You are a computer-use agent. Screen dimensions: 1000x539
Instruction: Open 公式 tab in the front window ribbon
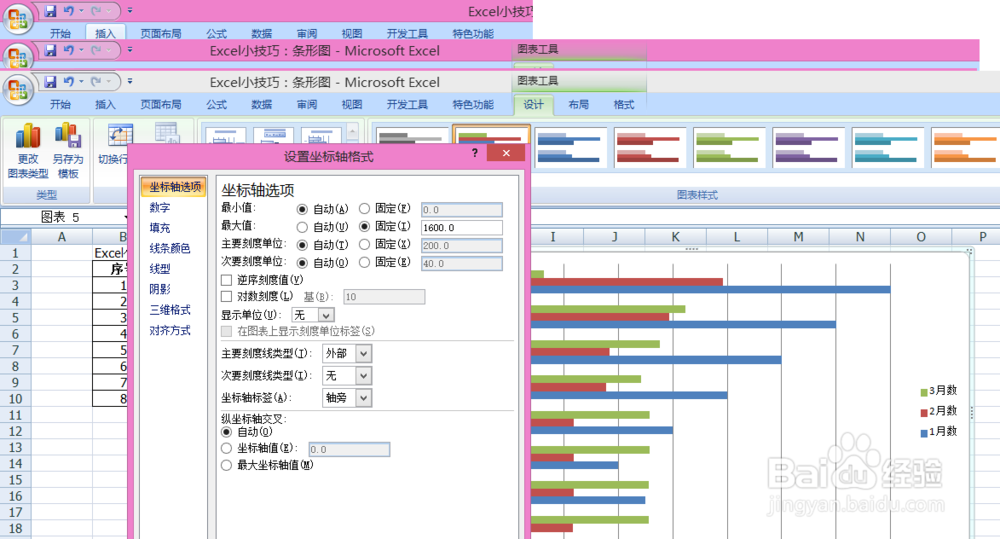216,105
